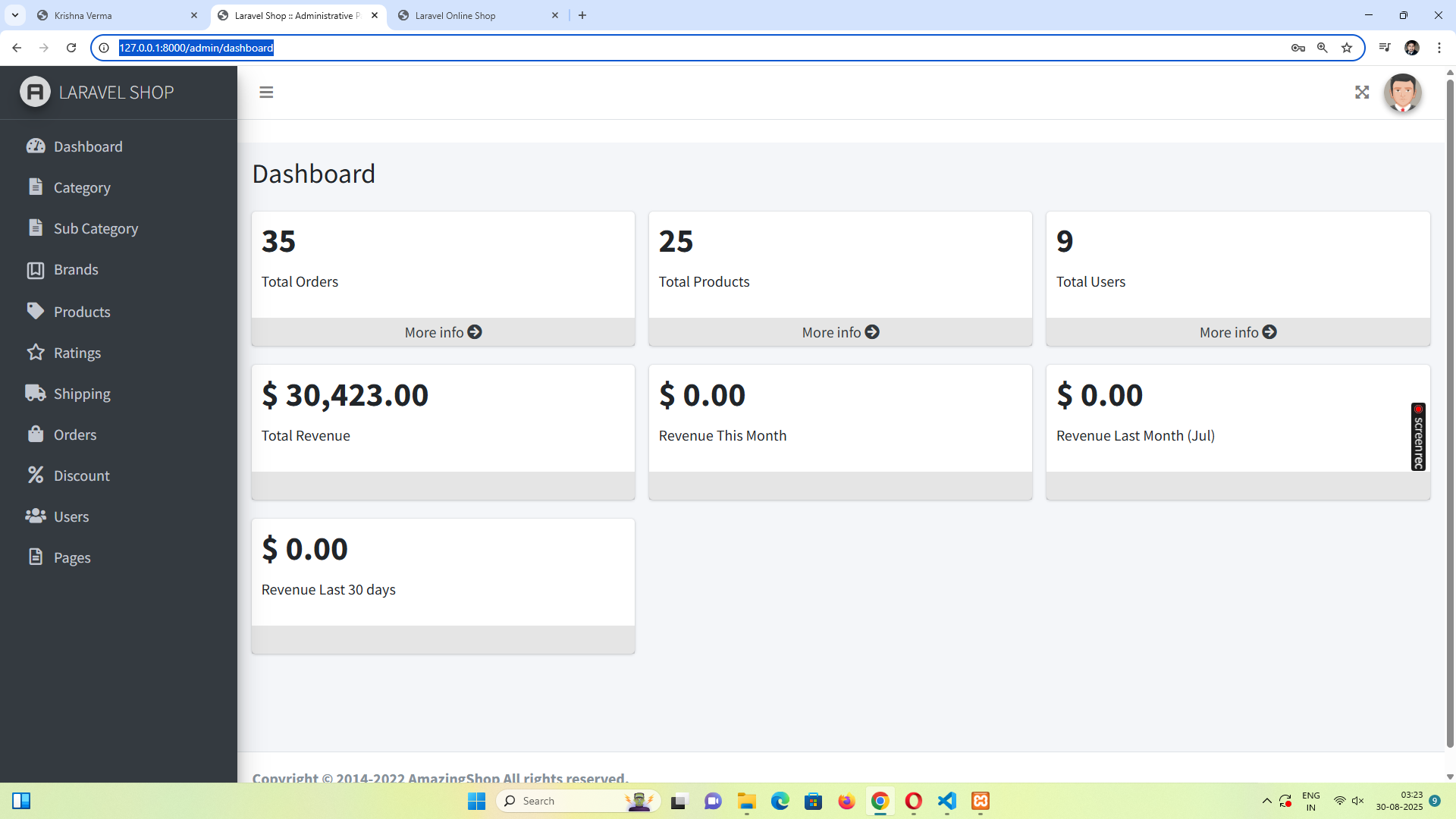The height and width of the screenshot is (819, 1456).
Task: Click the taskbar Search box
Action: [578, 801]
